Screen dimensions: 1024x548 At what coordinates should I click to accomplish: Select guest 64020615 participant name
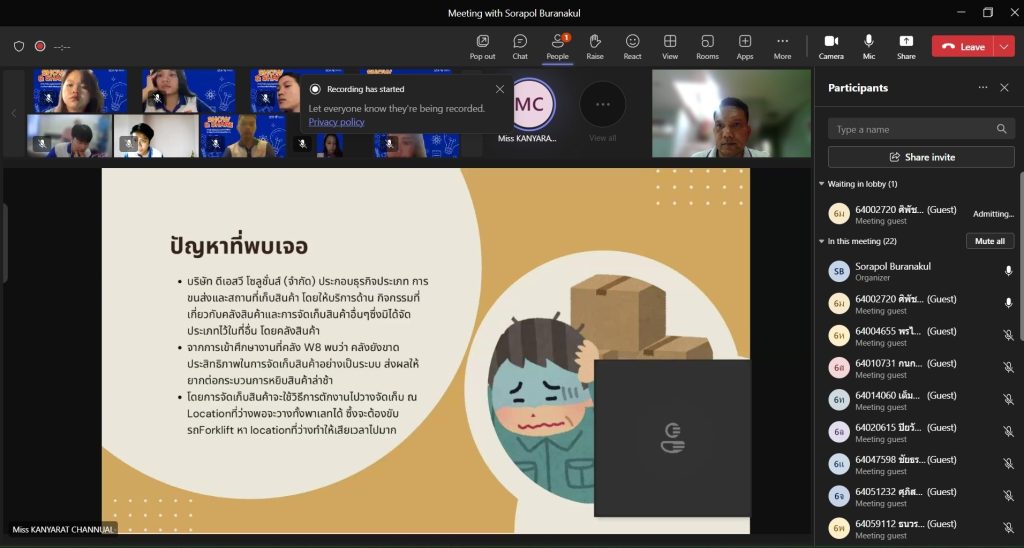coord(906,427)
